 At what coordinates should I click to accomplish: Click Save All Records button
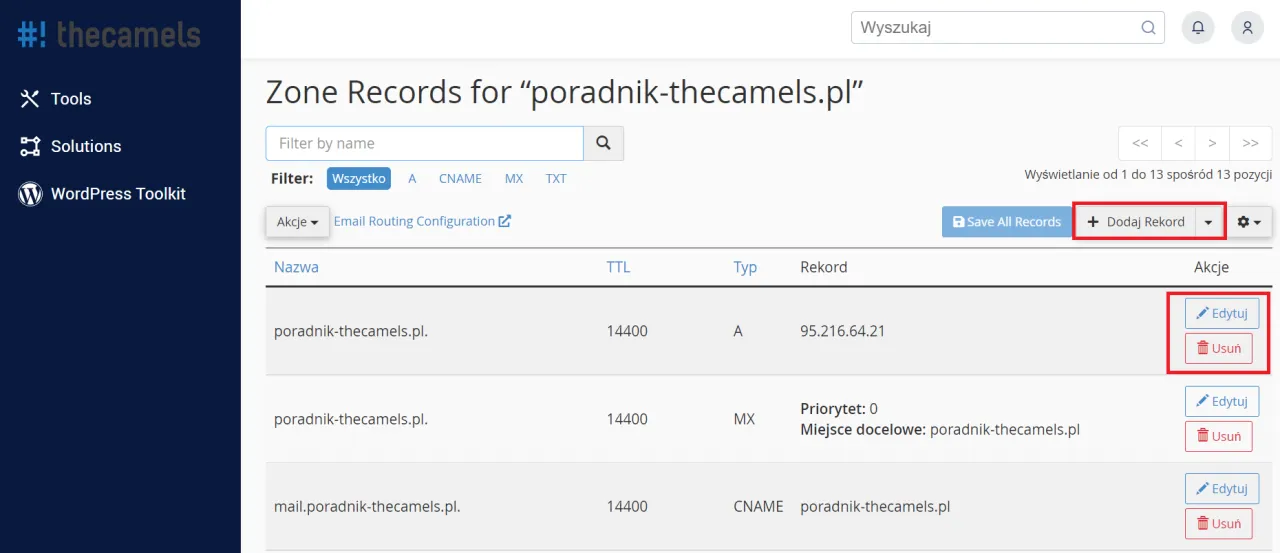tap(1006, 222)
